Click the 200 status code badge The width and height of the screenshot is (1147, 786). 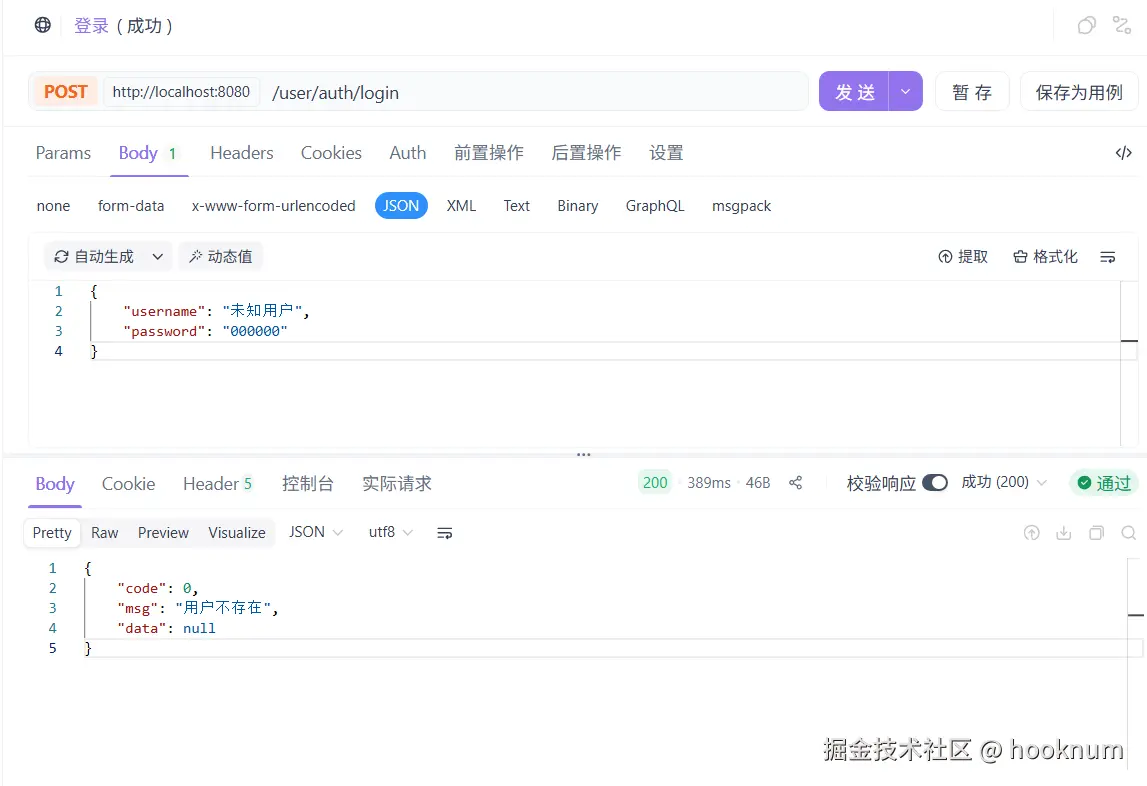tap(655, 483)
